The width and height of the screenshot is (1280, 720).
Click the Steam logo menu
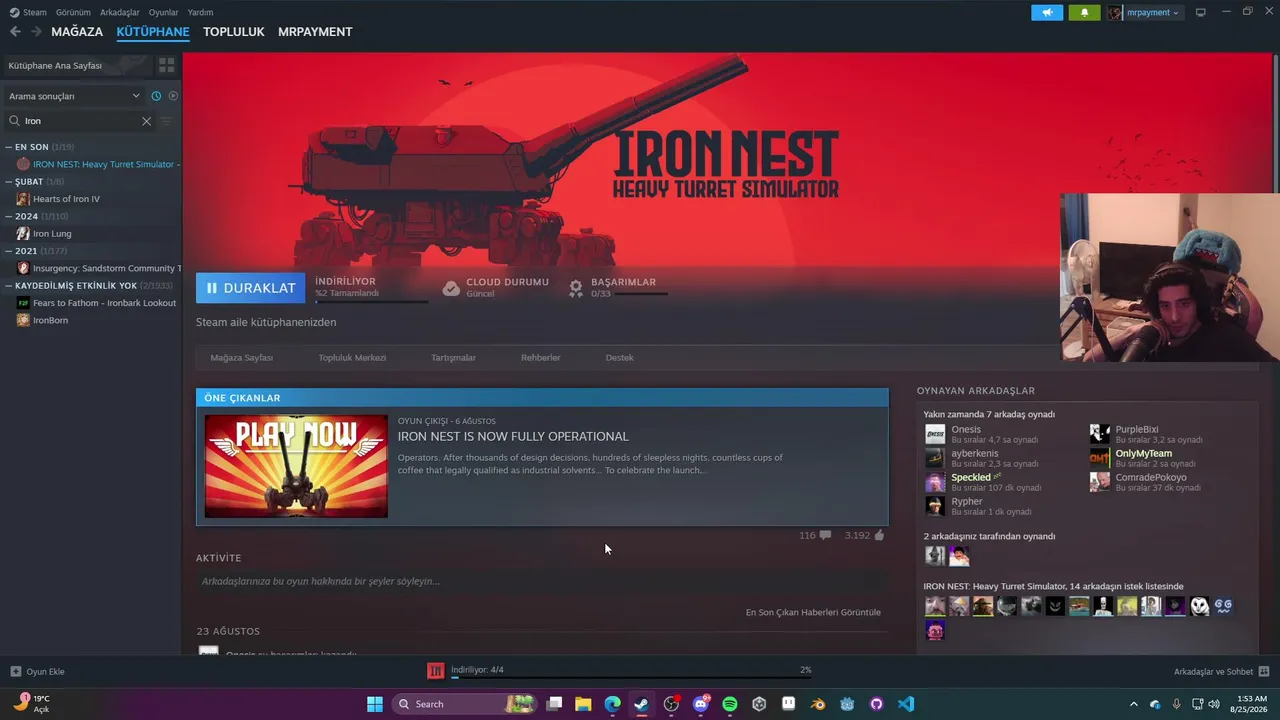28,12
